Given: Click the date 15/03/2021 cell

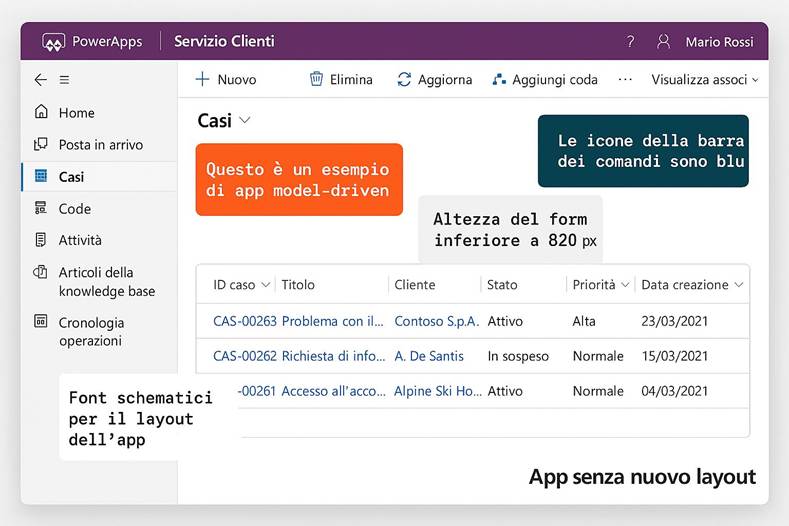Looking at the screenshot, I should pos(675,356).
